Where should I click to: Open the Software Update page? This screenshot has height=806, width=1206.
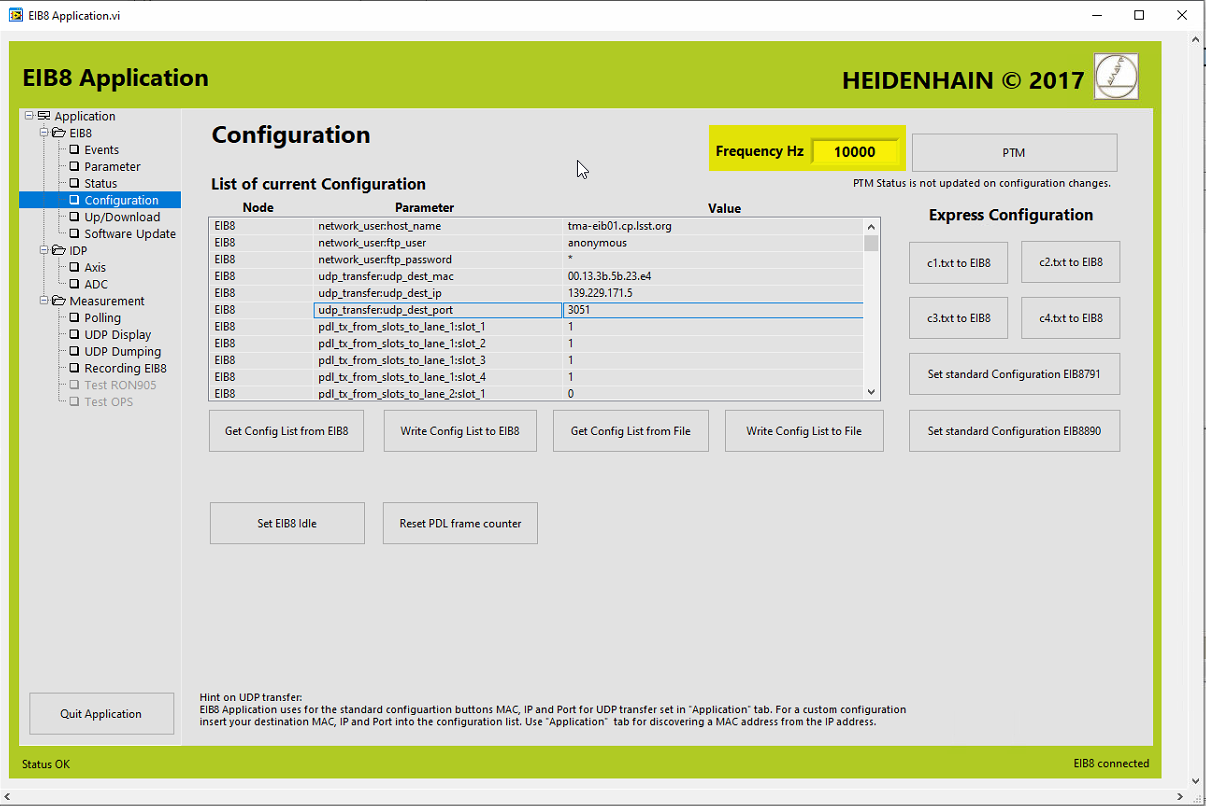pyautogui.click(x=130, y=234)
